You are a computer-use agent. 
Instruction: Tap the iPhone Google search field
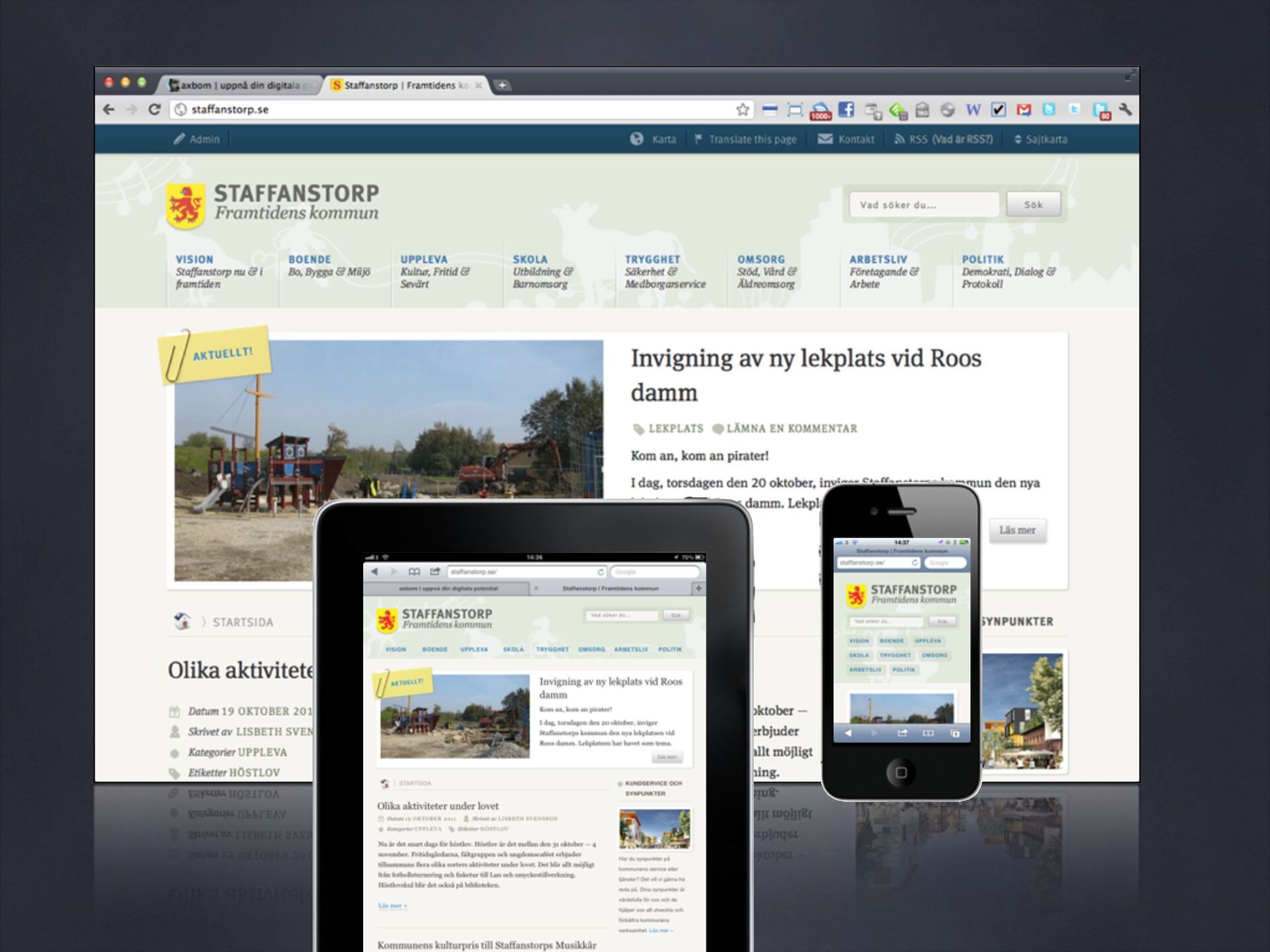[x=945, y=563]
